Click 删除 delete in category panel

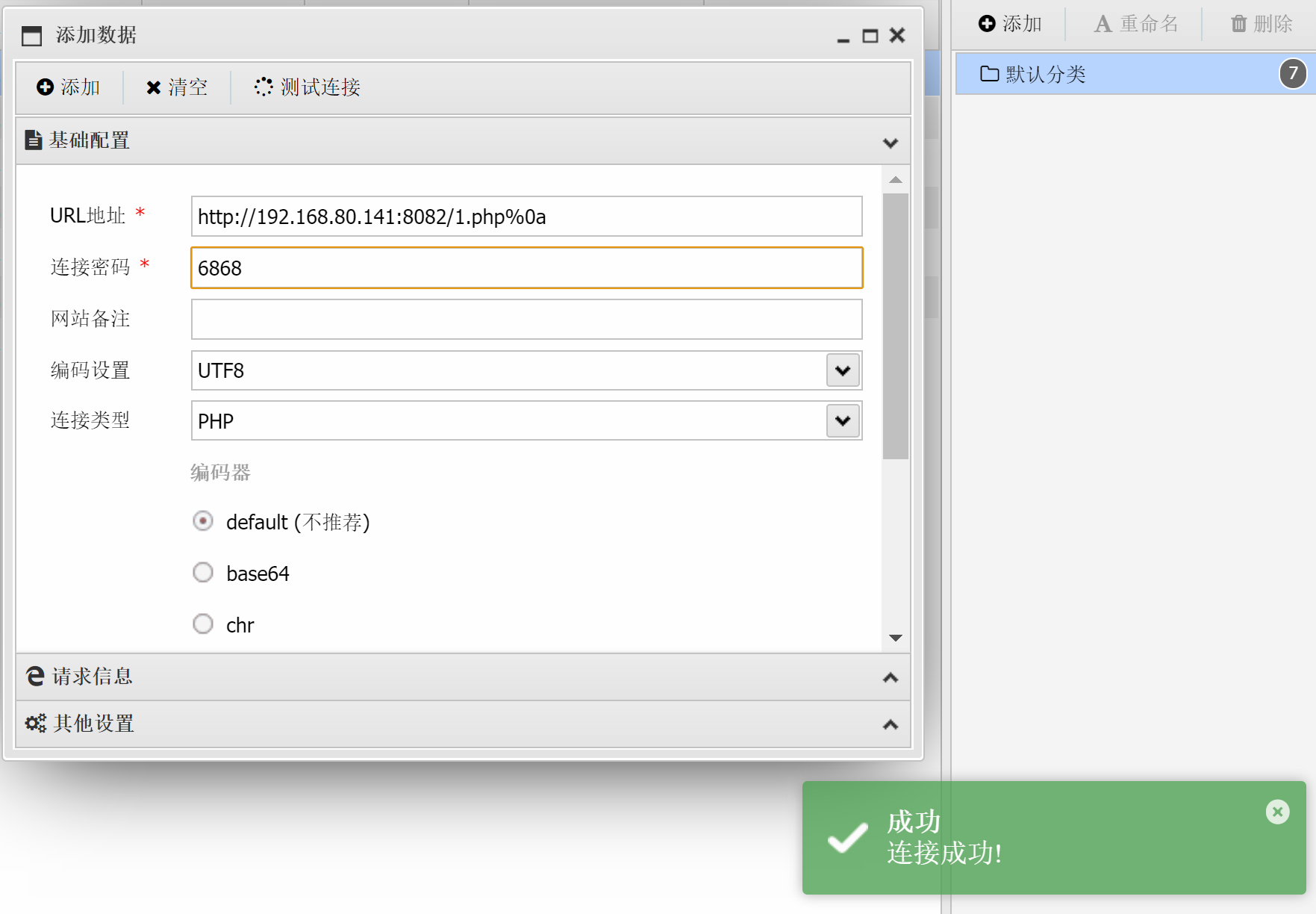tap(1262, 24)
